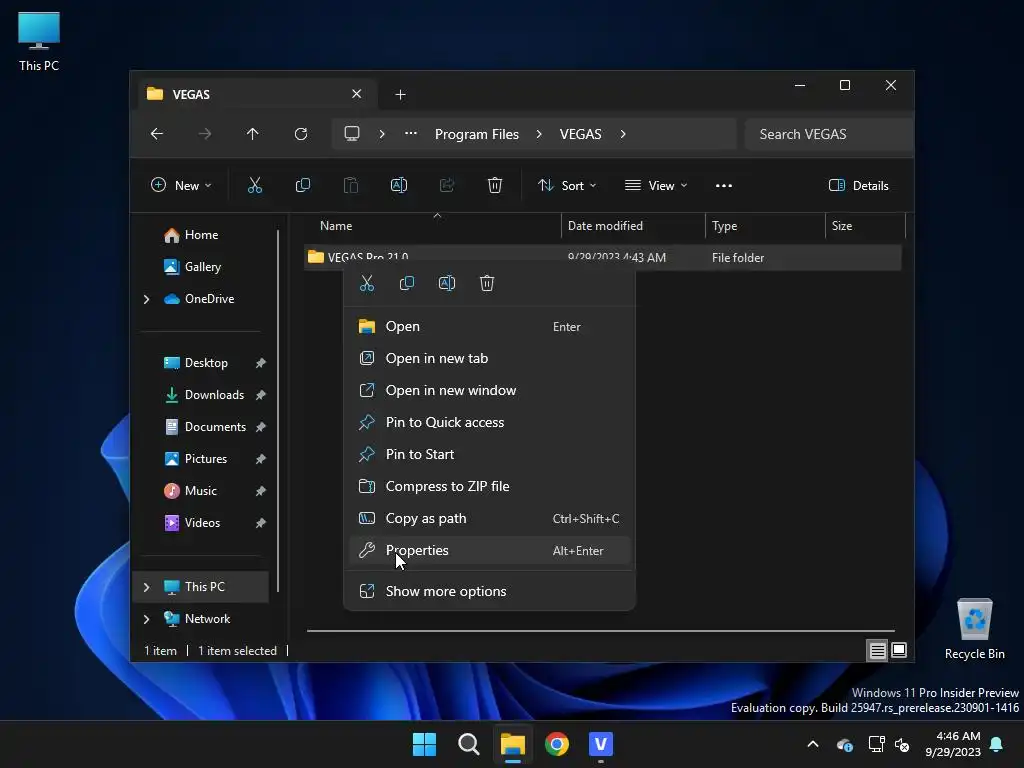The image size is (1024, 768).
Task: Switch to the details list view icon
Action: pyautogui.click(x=877, y=650)
